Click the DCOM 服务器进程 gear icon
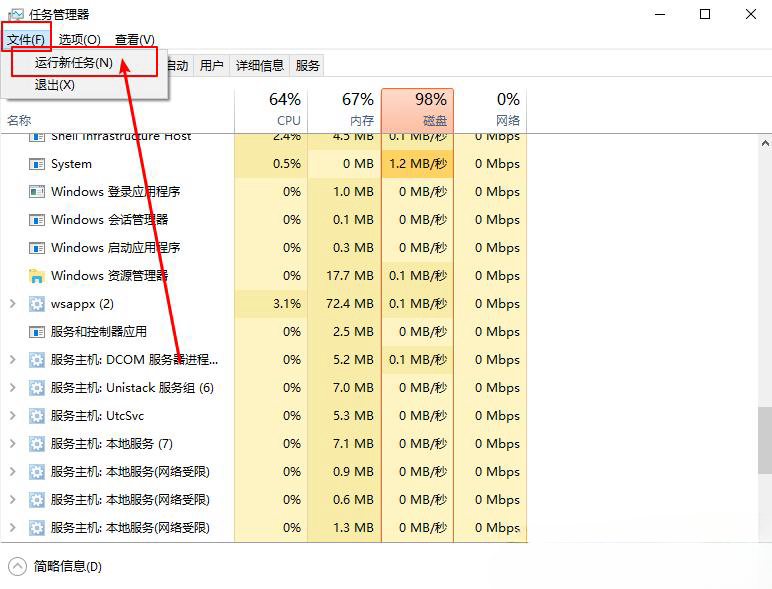 click(36, 360)
